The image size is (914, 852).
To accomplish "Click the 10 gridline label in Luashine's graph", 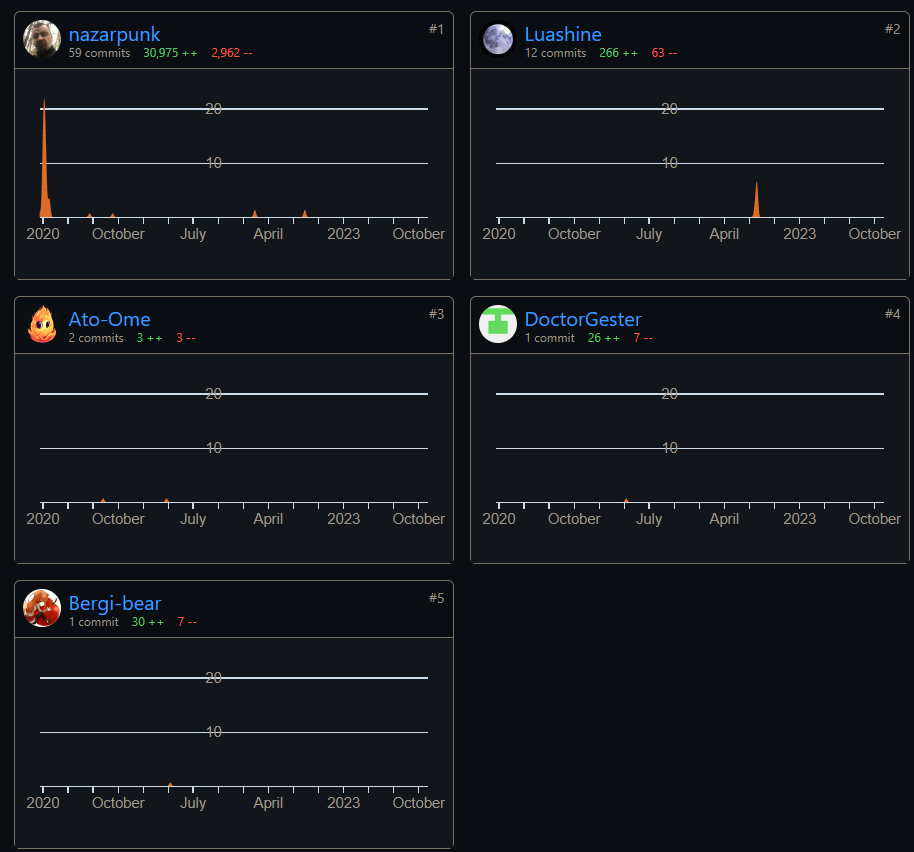I will 670,163.
